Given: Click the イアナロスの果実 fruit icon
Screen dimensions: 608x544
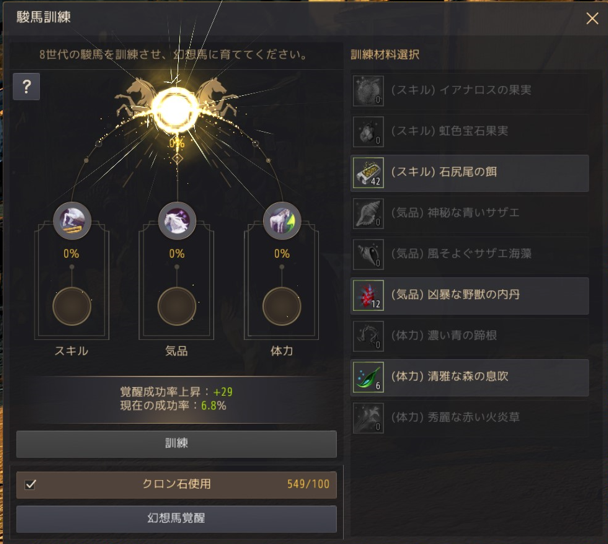Looking at the screenshot, I should [368, 91].
